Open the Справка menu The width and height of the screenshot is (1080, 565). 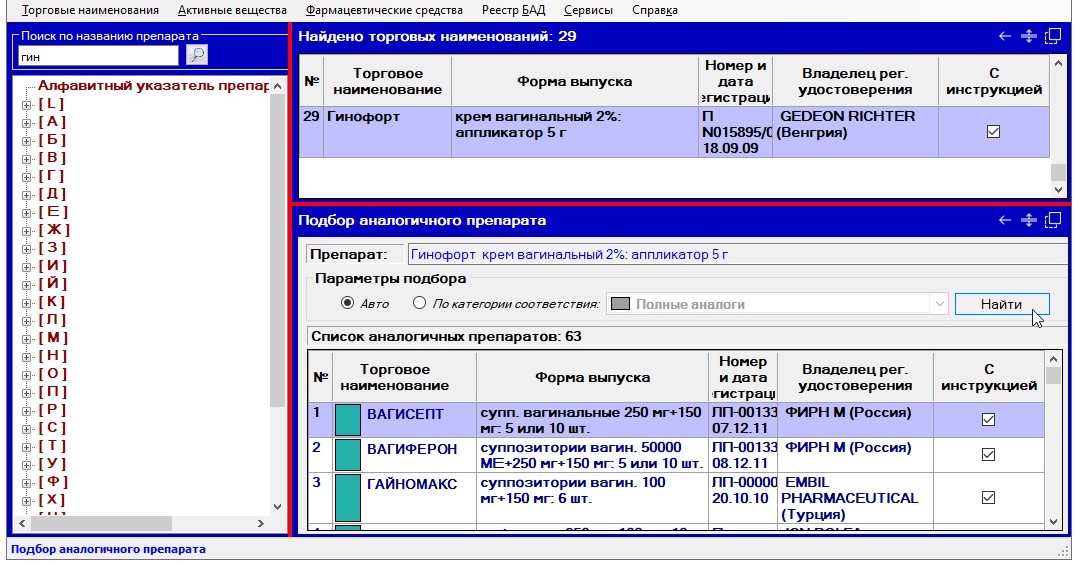coord(655,10)
